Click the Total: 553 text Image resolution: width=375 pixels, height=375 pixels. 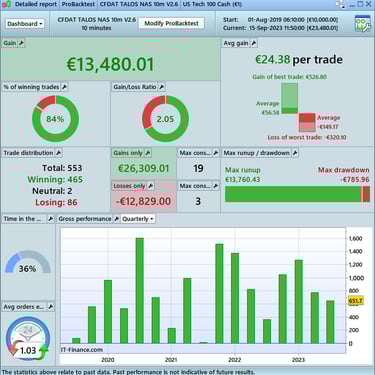pos(62,168)
